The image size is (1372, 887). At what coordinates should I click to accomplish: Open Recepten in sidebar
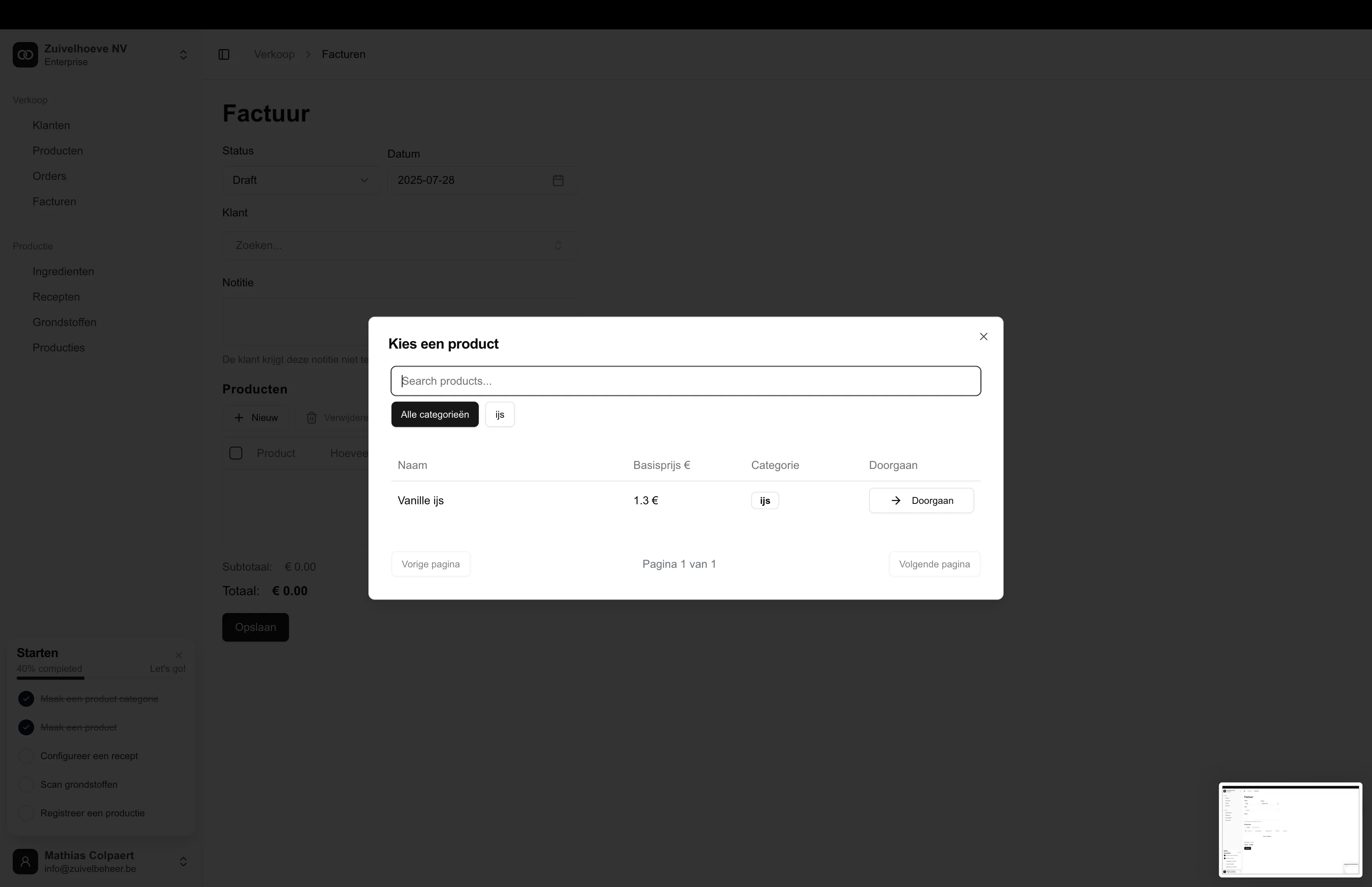pos(56,297)
